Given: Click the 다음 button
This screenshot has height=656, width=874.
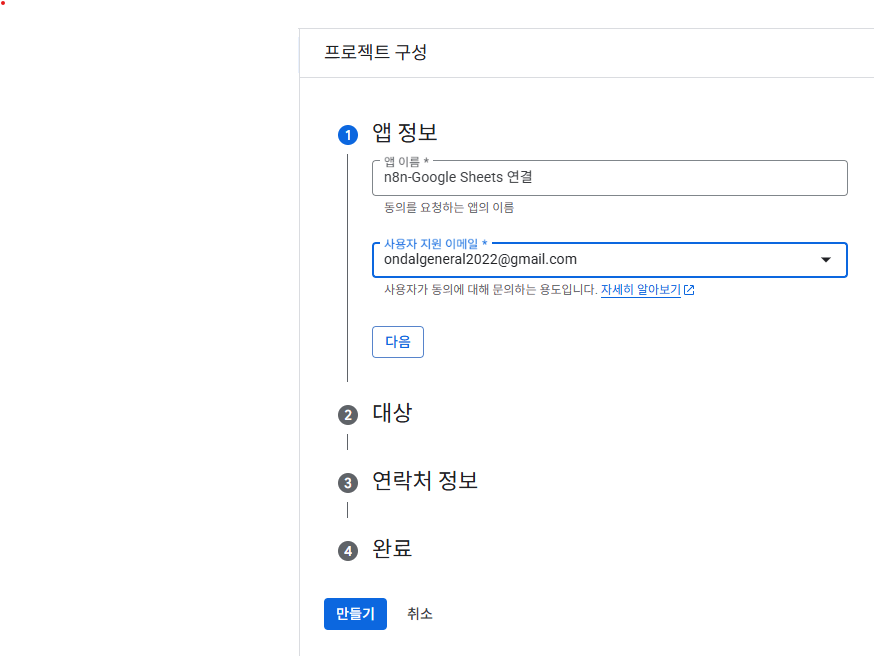Looking at the screenshot, I should coord(398,342).
